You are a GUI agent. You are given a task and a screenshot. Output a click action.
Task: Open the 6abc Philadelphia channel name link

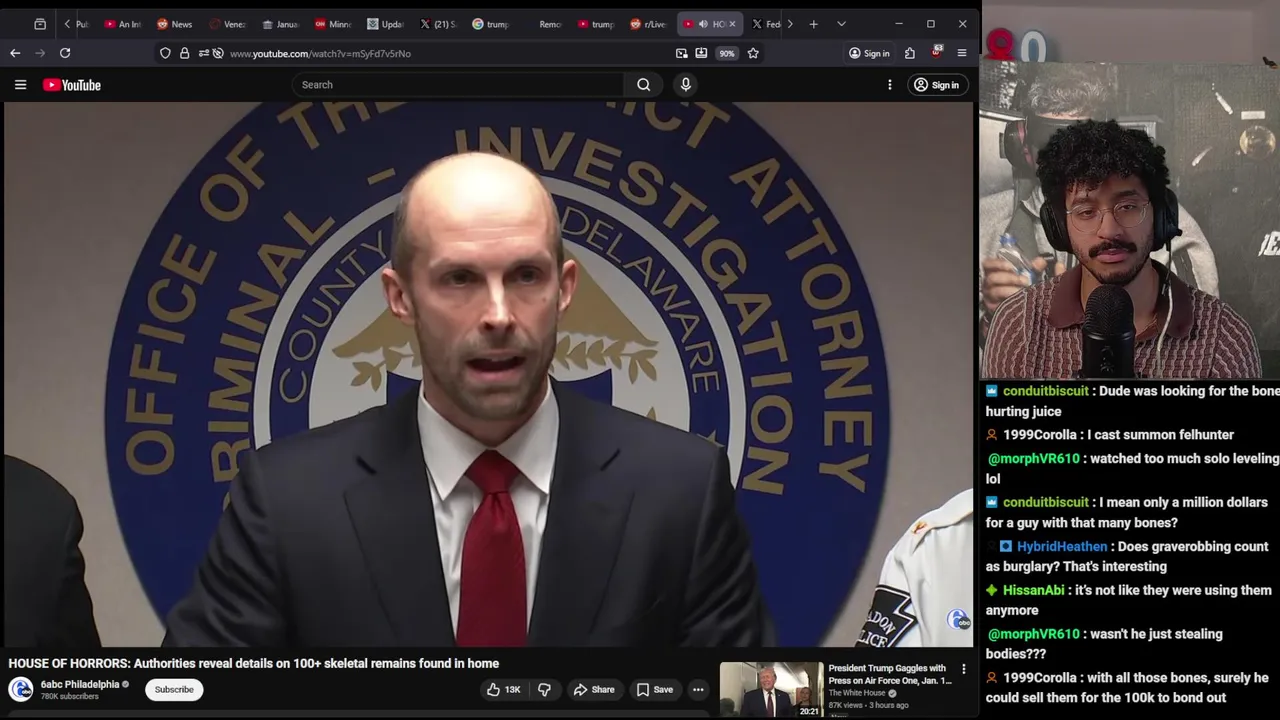tap(80, 684)
